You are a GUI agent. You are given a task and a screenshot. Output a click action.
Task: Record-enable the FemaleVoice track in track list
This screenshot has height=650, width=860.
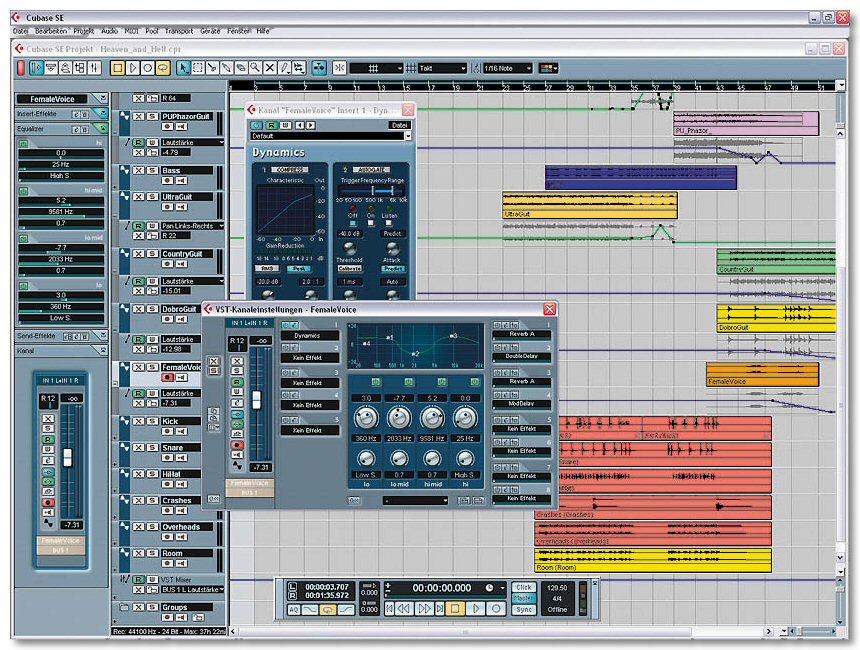click(x=167, y=377)
